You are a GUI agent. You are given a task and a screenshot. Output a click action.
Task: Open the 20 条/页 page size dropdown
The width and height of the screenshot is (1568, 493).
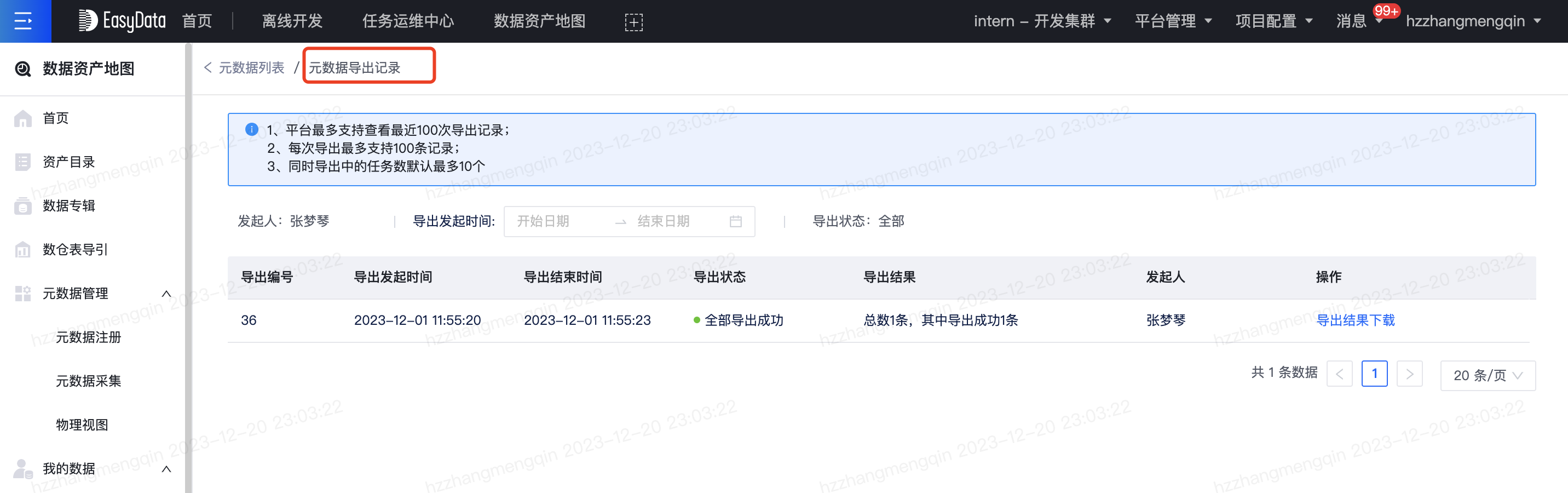pos(1487,375)
